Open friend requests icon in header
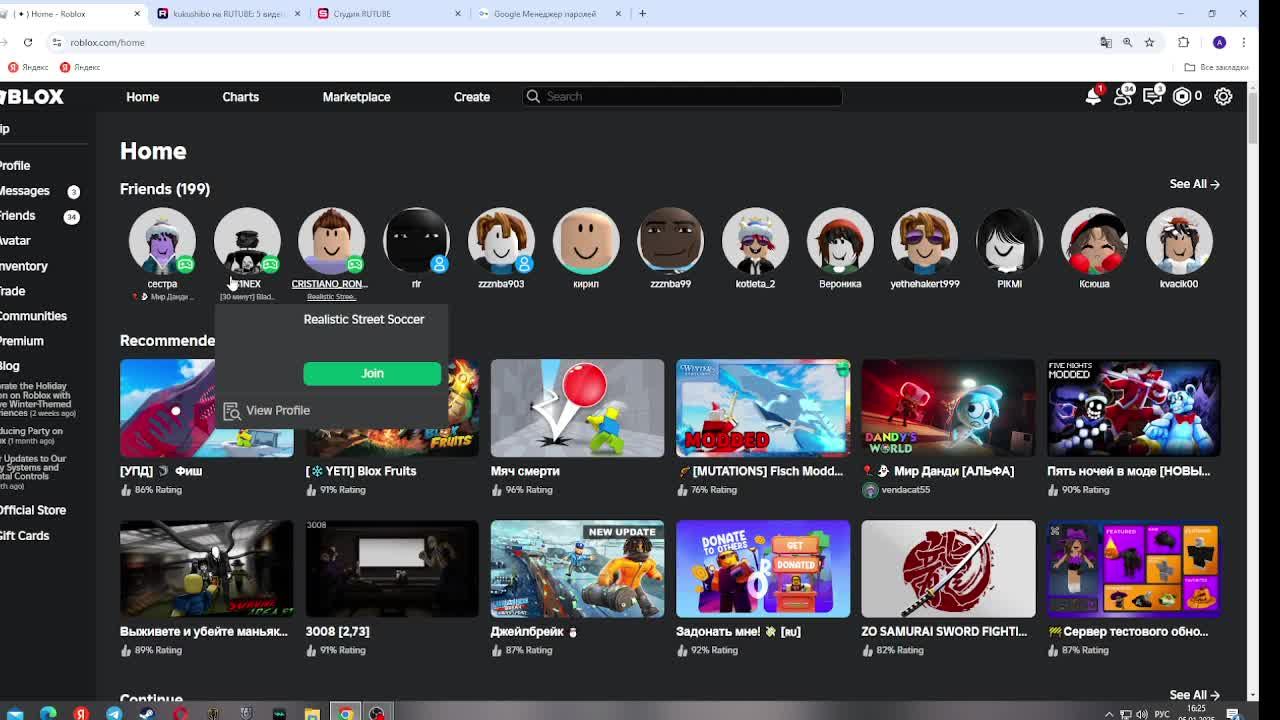The image size is (1280, 720). [x=1123, y=96]
